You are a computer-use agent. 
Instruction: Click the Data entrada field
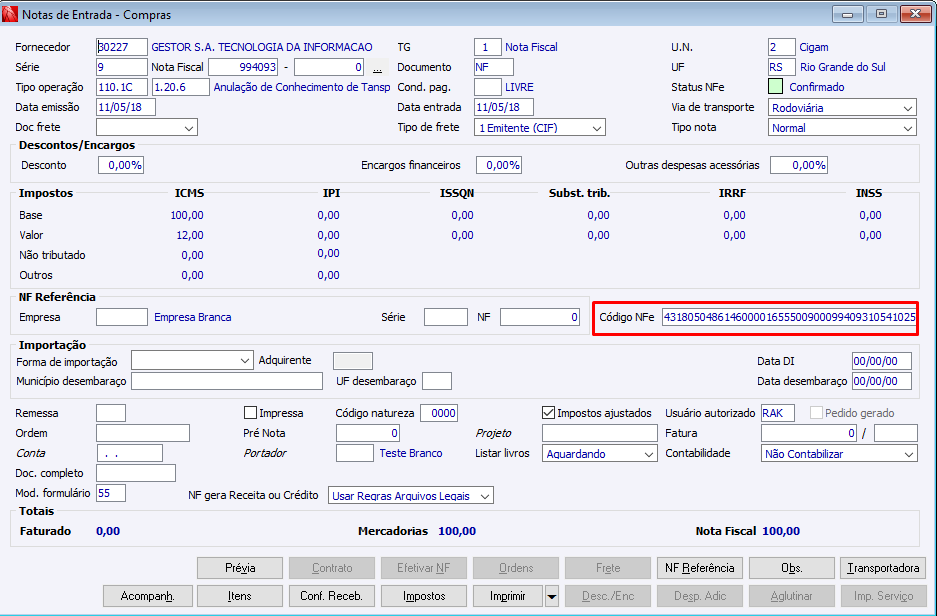pos(504,107)
